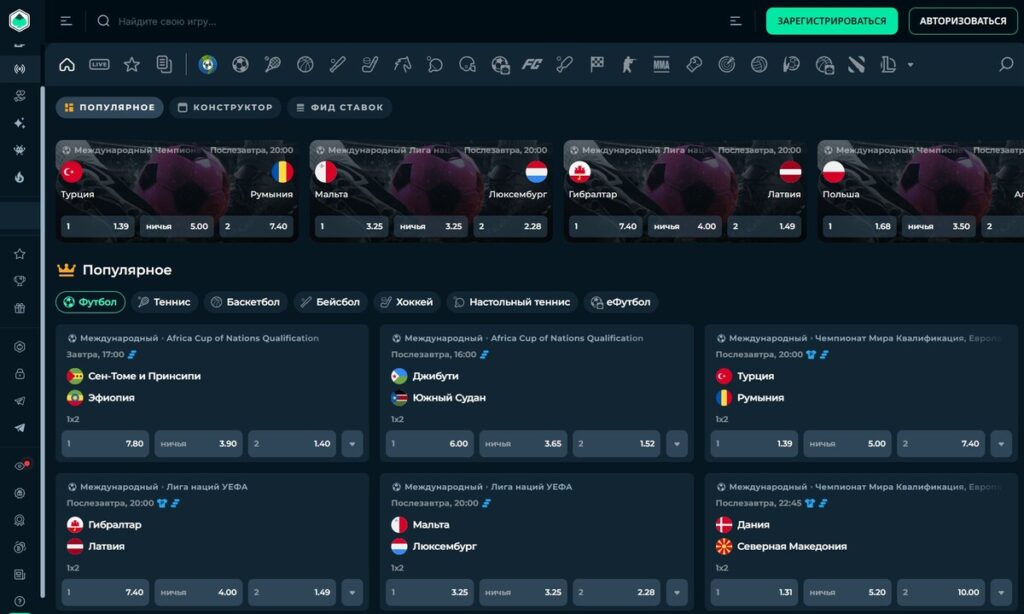Screen dimensions: 1024x614
Task: Open the bet slips coupon icon
Action: [164, 64]
